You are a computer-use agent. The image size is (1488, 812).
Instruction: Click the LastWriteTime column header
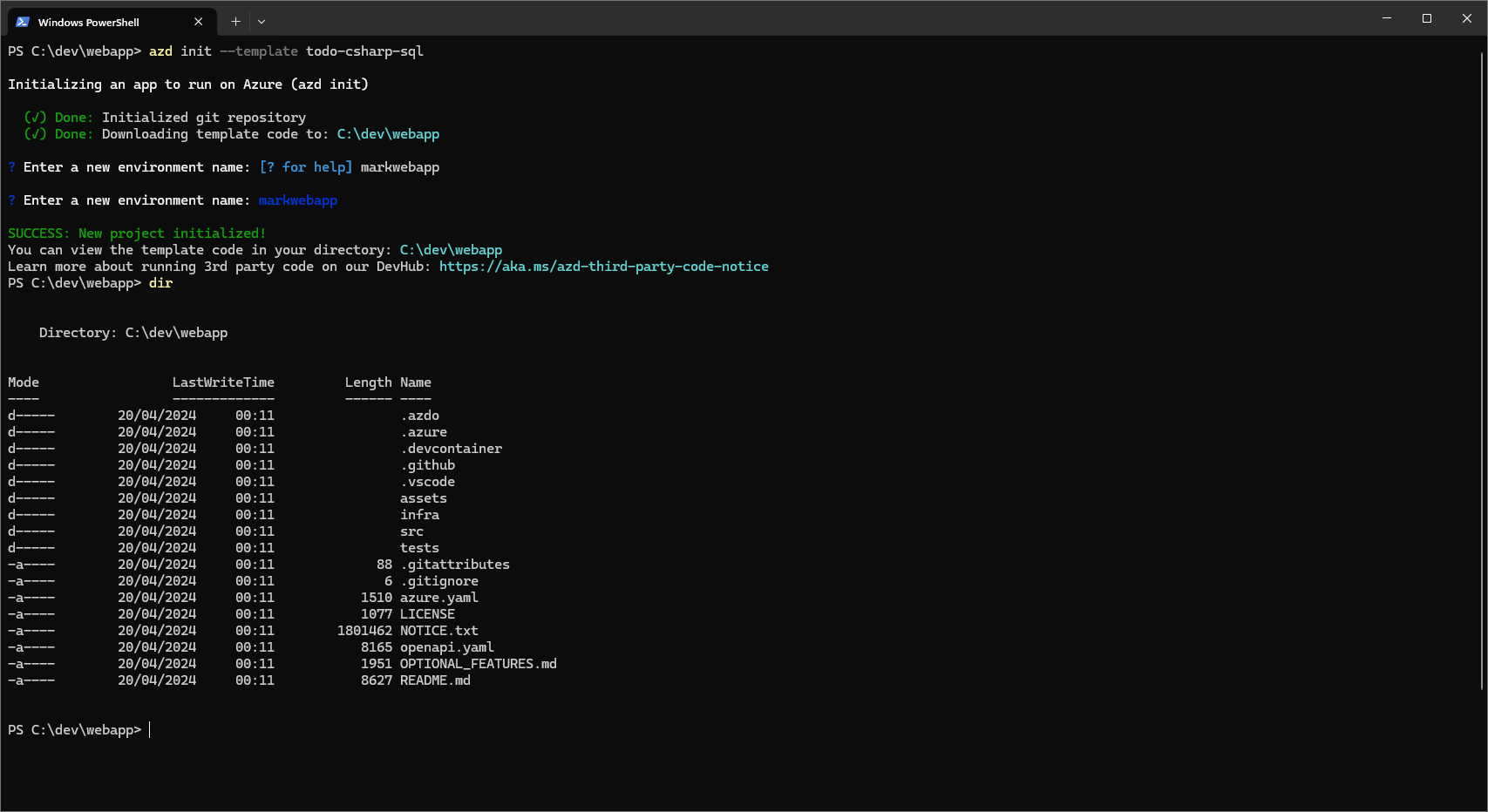(x=223, y=382)
